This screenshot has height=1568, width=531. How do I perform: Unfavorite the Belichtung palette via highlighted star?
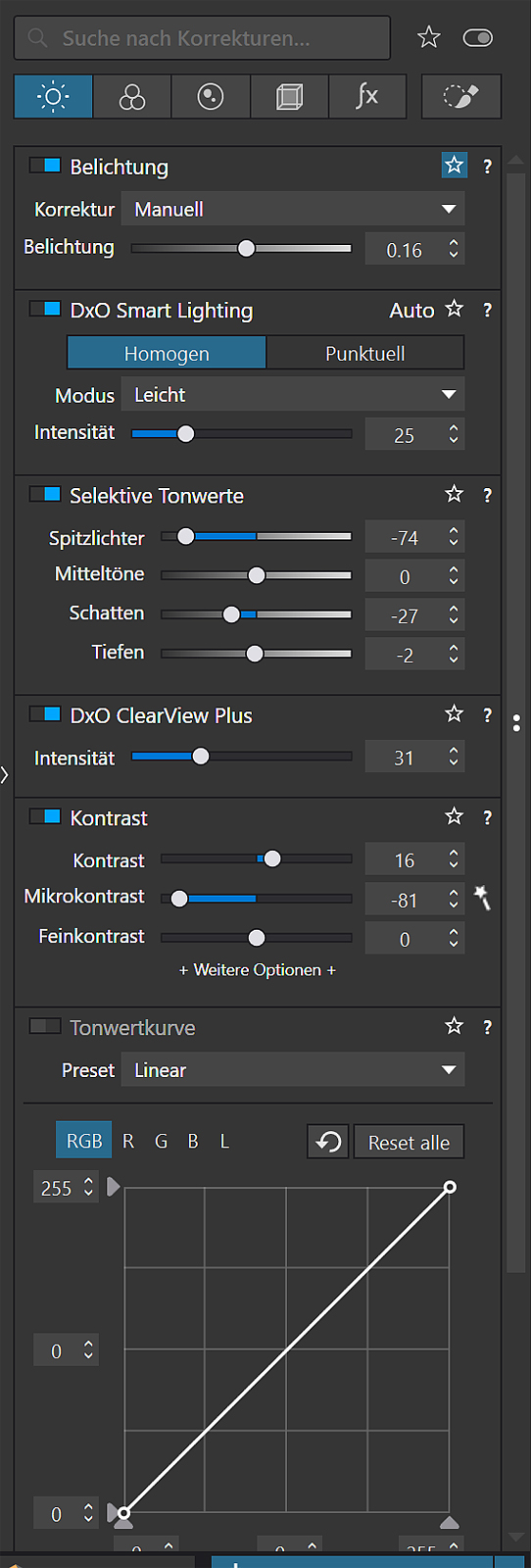click(455, 166)
